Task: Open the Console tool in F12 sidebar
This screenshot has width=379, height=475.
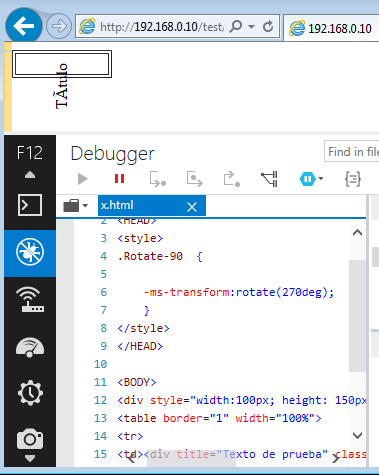Action: coord(30,205)
